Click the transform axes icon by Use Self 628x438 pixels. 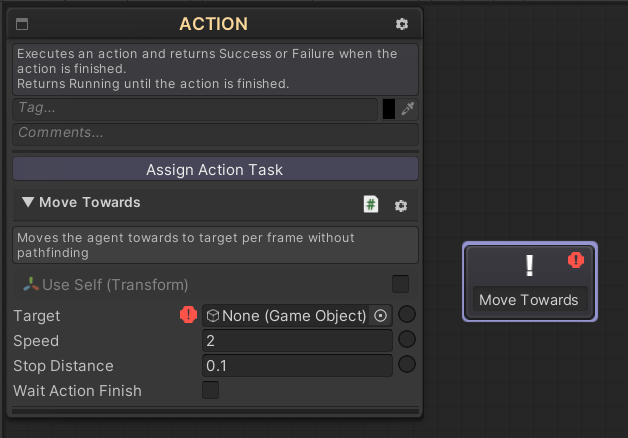coord(31,284)
